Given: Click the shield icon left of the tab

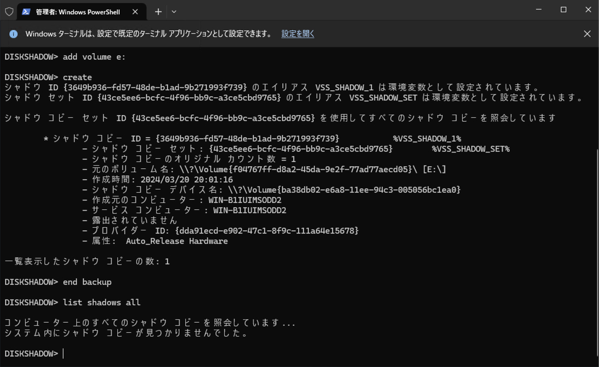Looking at the screenshot, I should point(9,12).
